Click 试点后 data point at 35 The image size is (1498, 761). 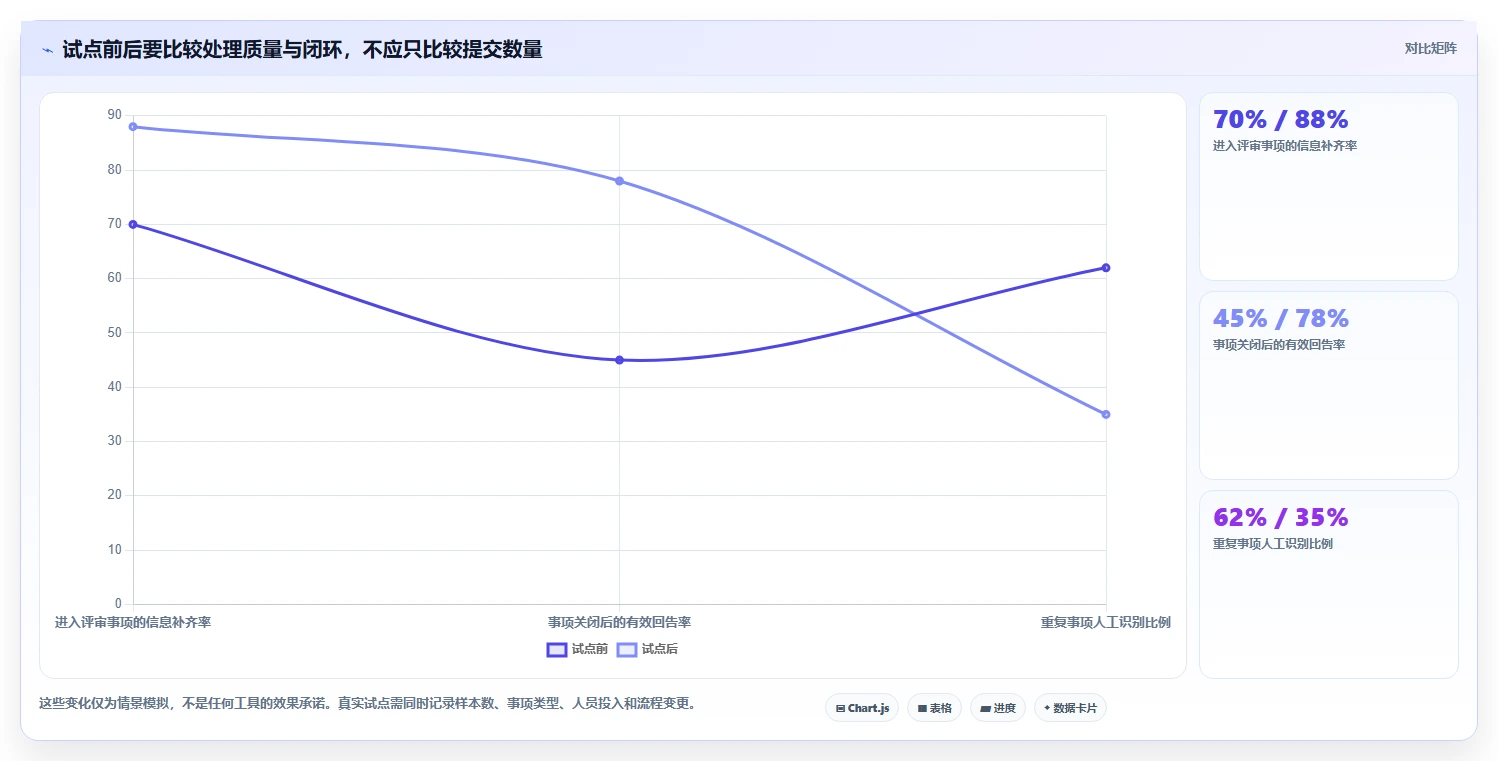point(1106,414)
